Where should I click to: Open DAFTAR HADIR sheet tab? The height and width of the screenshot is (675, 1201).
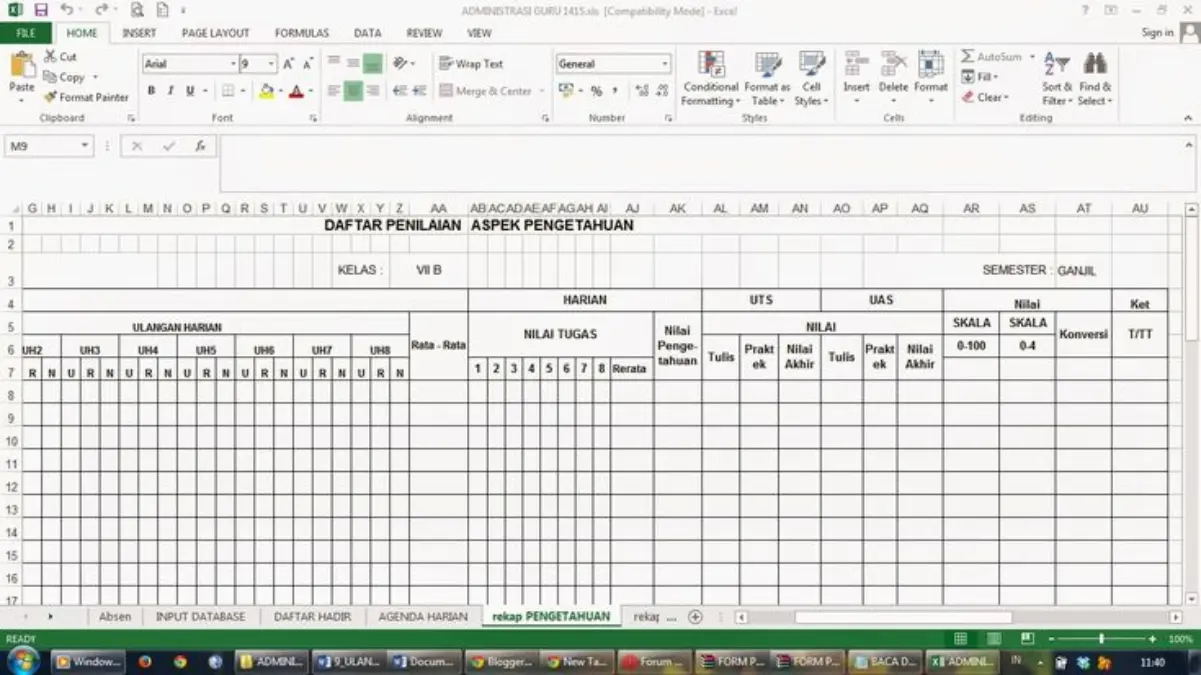coord(312,617)
